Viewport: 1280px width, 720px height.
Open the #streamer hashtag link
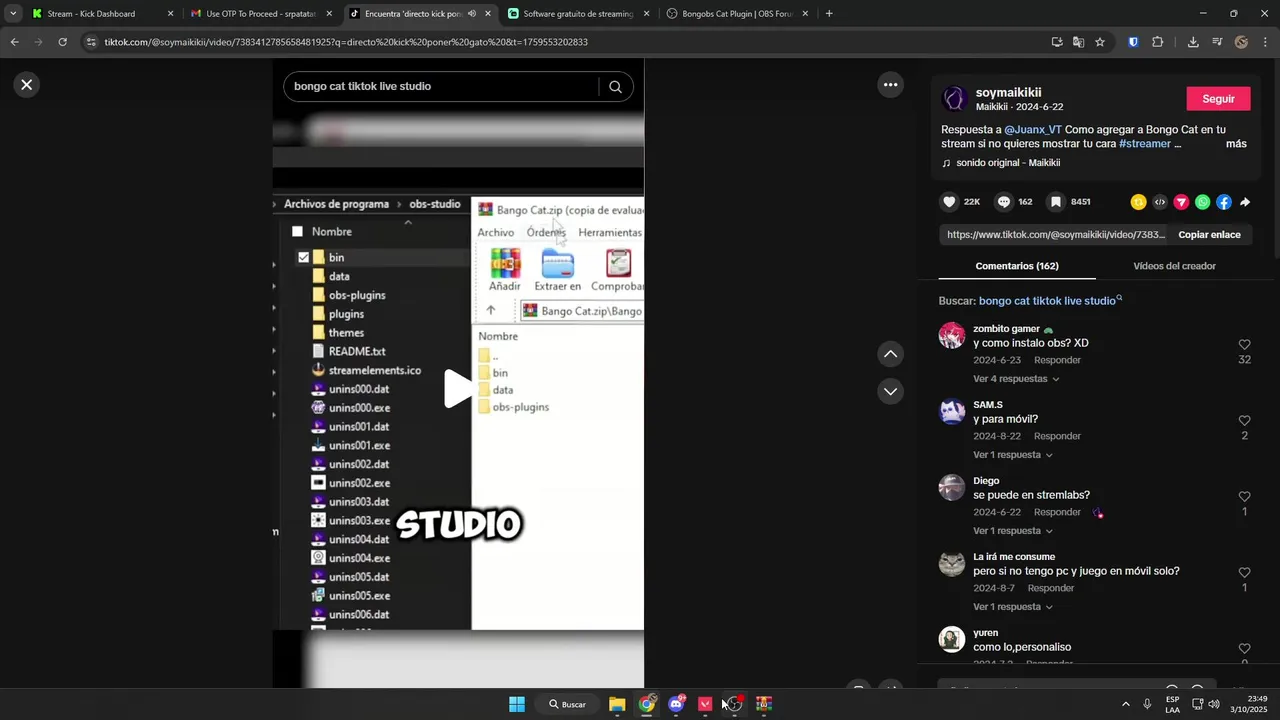click(x=1145, y=144)
